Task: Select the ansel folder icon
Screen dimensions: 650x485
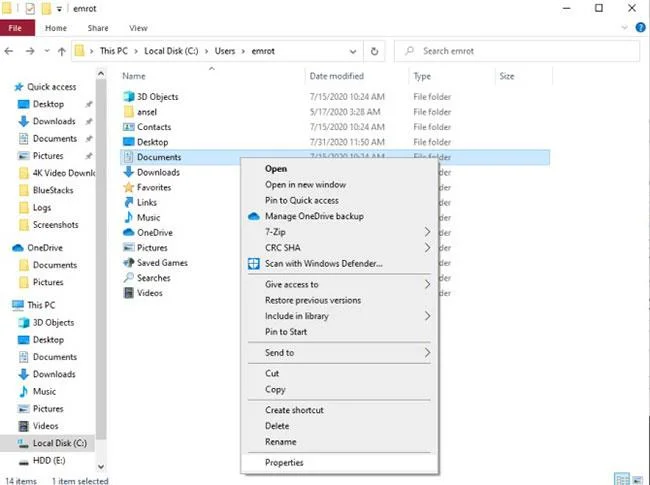Action: (x=129, y=112)
